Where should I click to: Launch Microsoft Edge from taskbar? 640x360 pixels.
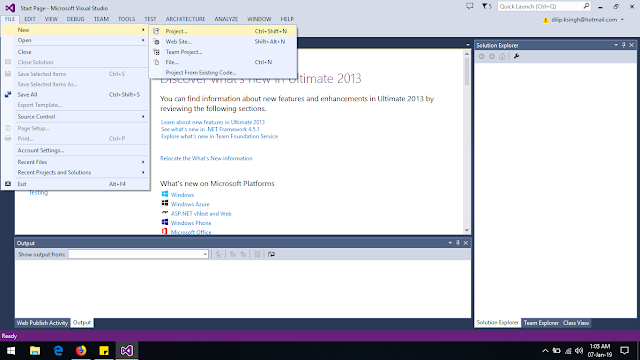pos(58,351)
